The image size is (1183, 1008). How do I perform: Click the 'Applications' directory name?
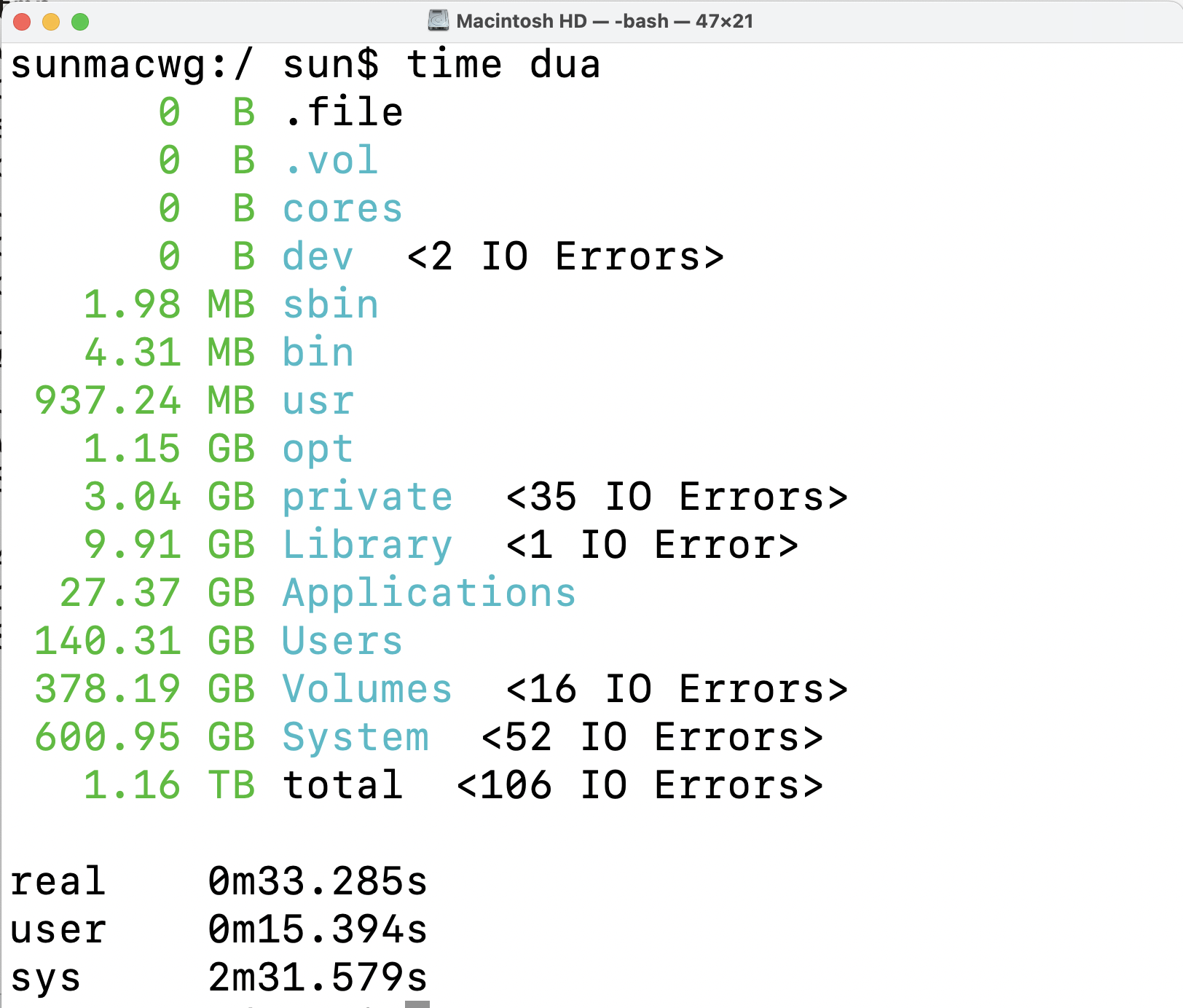click(429, 594)
